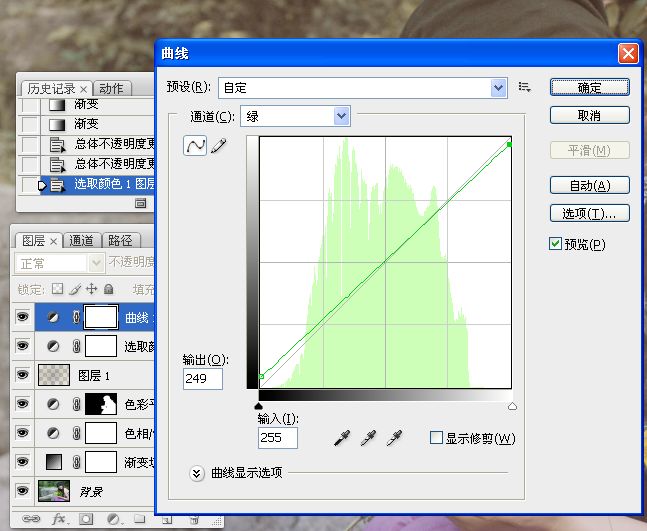This screenshot has height=531, width=647.
Task: Create a new layer group icon
Action: pyautogui.click(x=139, y=519)
